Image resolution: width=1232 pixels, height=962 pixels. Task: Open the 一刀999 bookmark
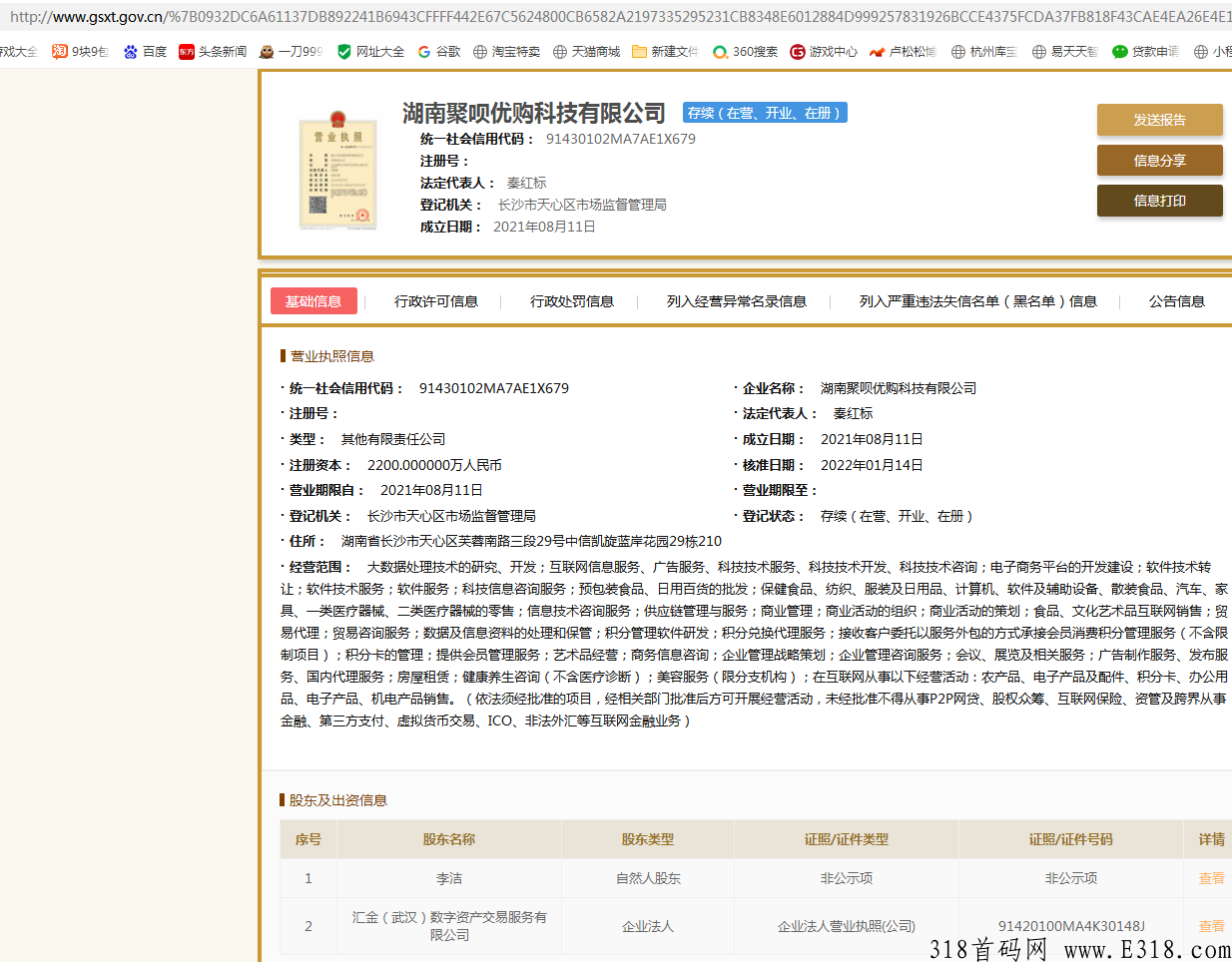tap(291, 51)
